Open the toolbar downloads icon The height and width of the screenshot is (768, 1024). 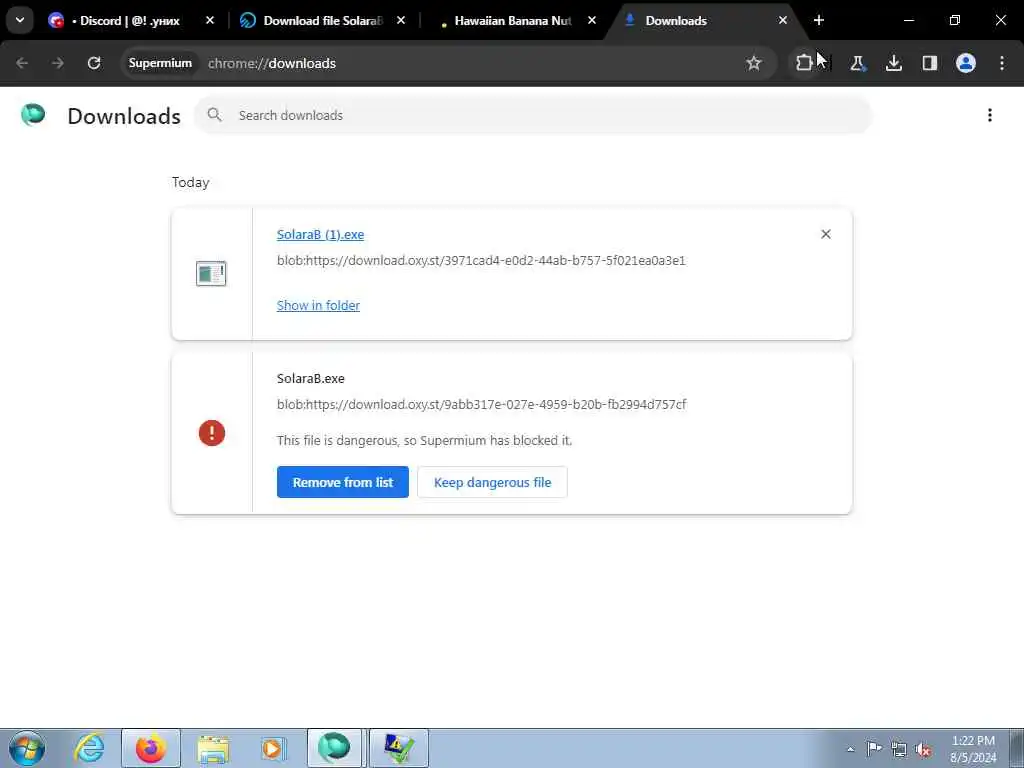894,63
